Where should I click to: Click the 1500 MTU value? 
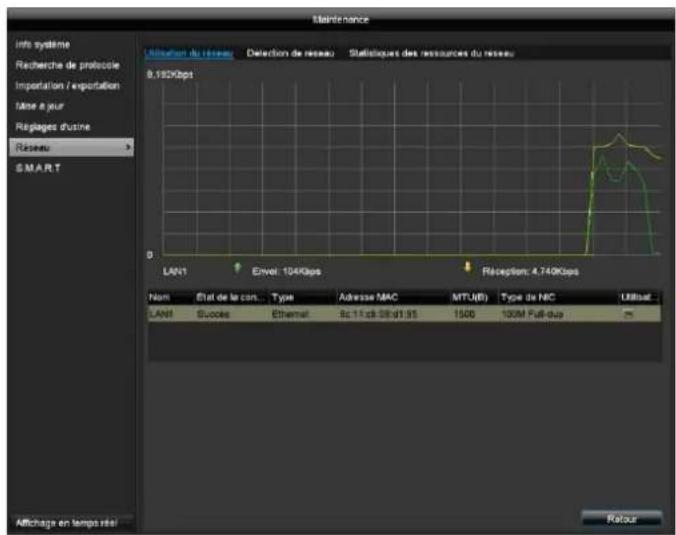coord(464,314)
